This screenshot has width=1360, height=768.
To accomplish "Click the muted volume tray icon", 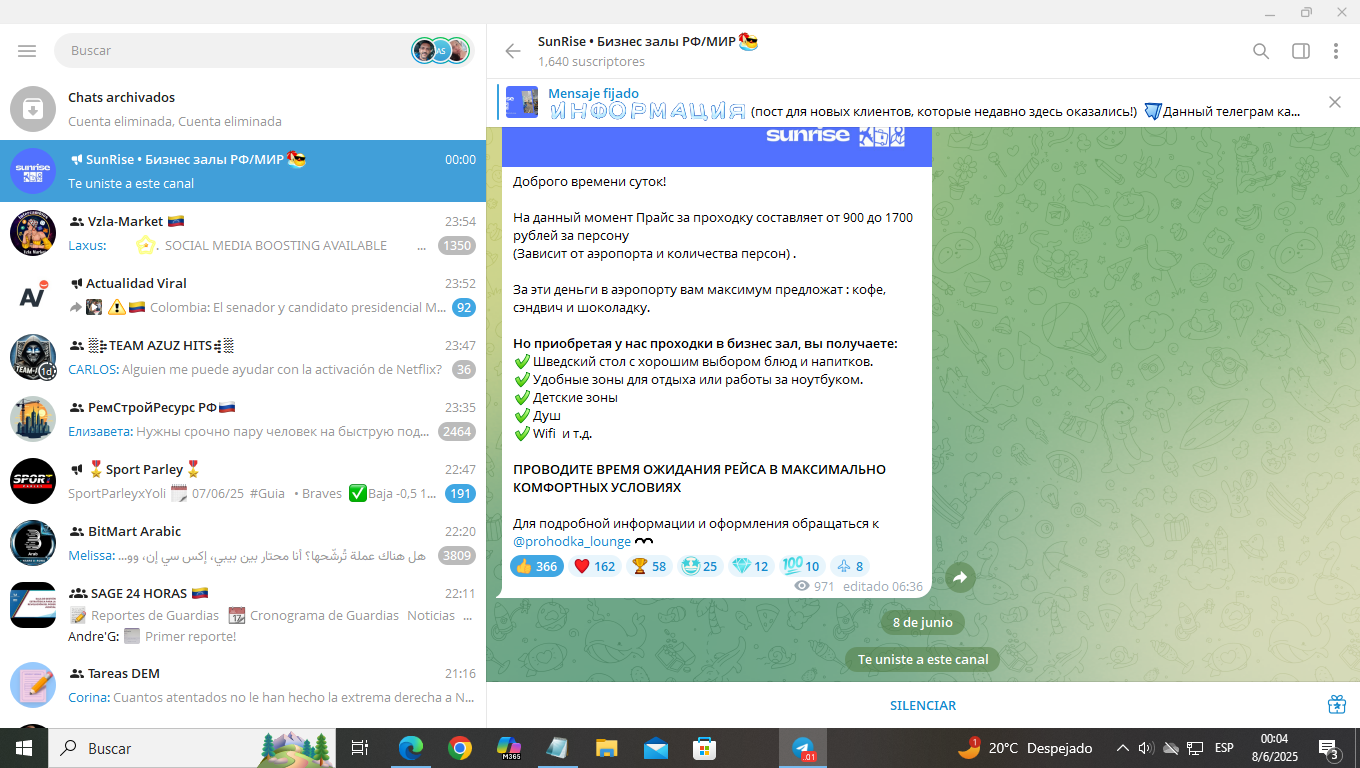I will coord(1146,748).
